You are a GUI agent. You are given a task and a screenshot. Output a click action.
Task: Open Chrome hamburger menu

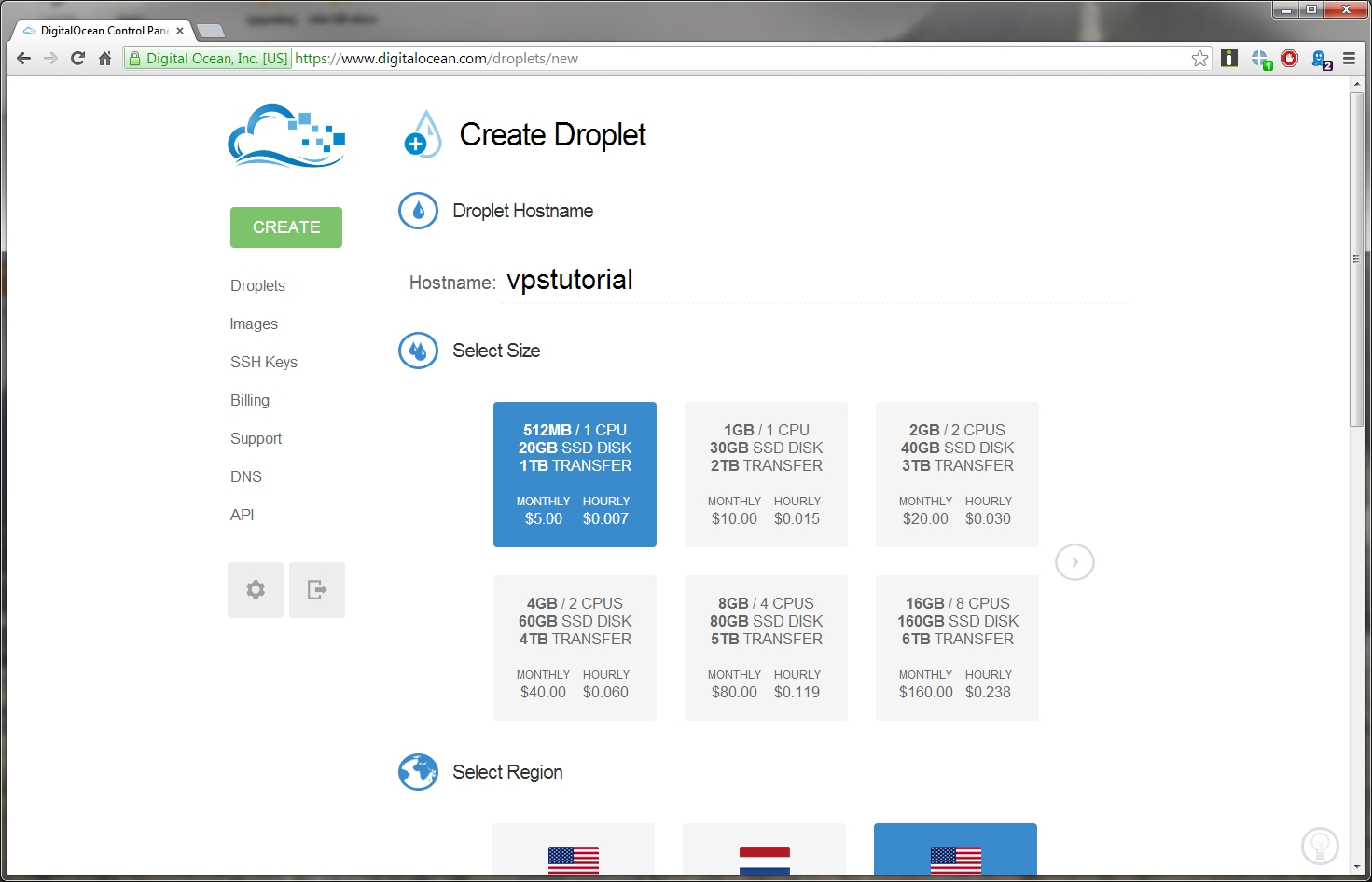[x=1349, y=59]
